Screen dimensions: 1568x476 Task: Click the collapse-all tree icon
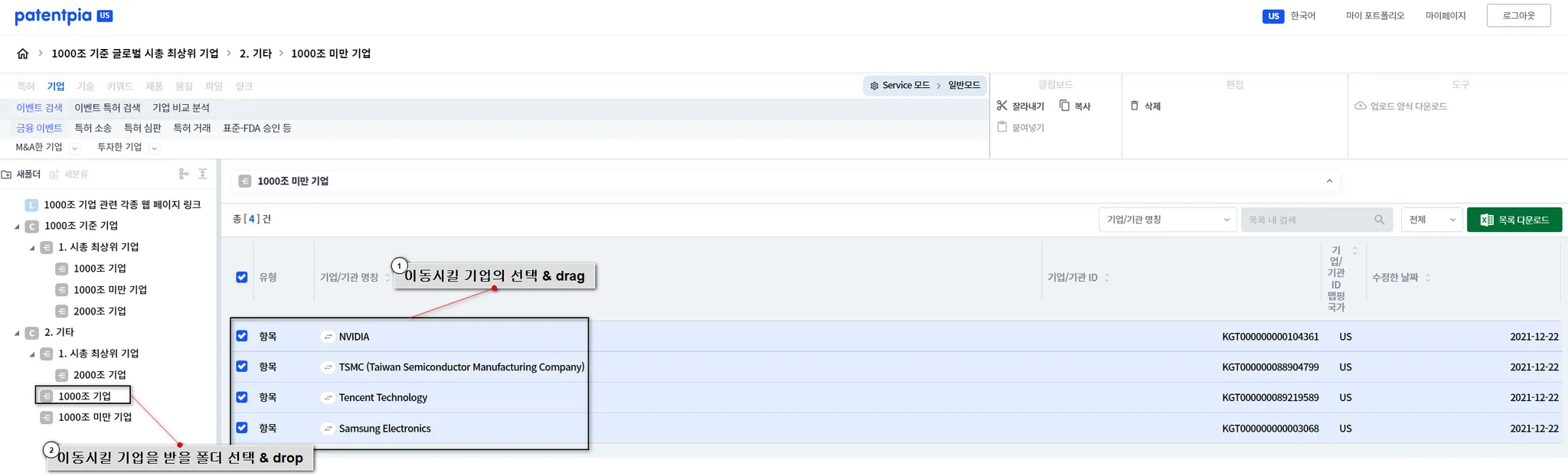click(203, 174)
